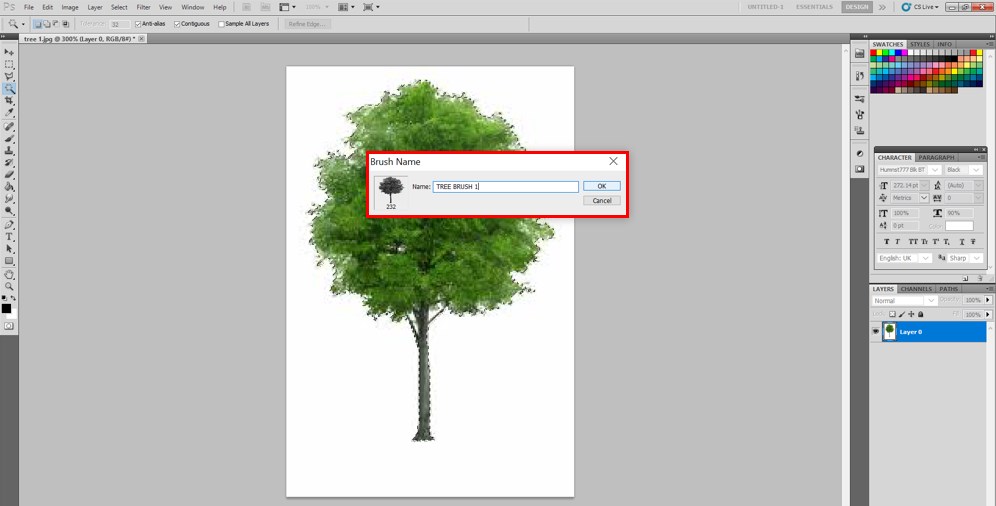Open the layer Opacity slider arrow
Viewport: 996px width, 506px height.
tap(988, 300)
